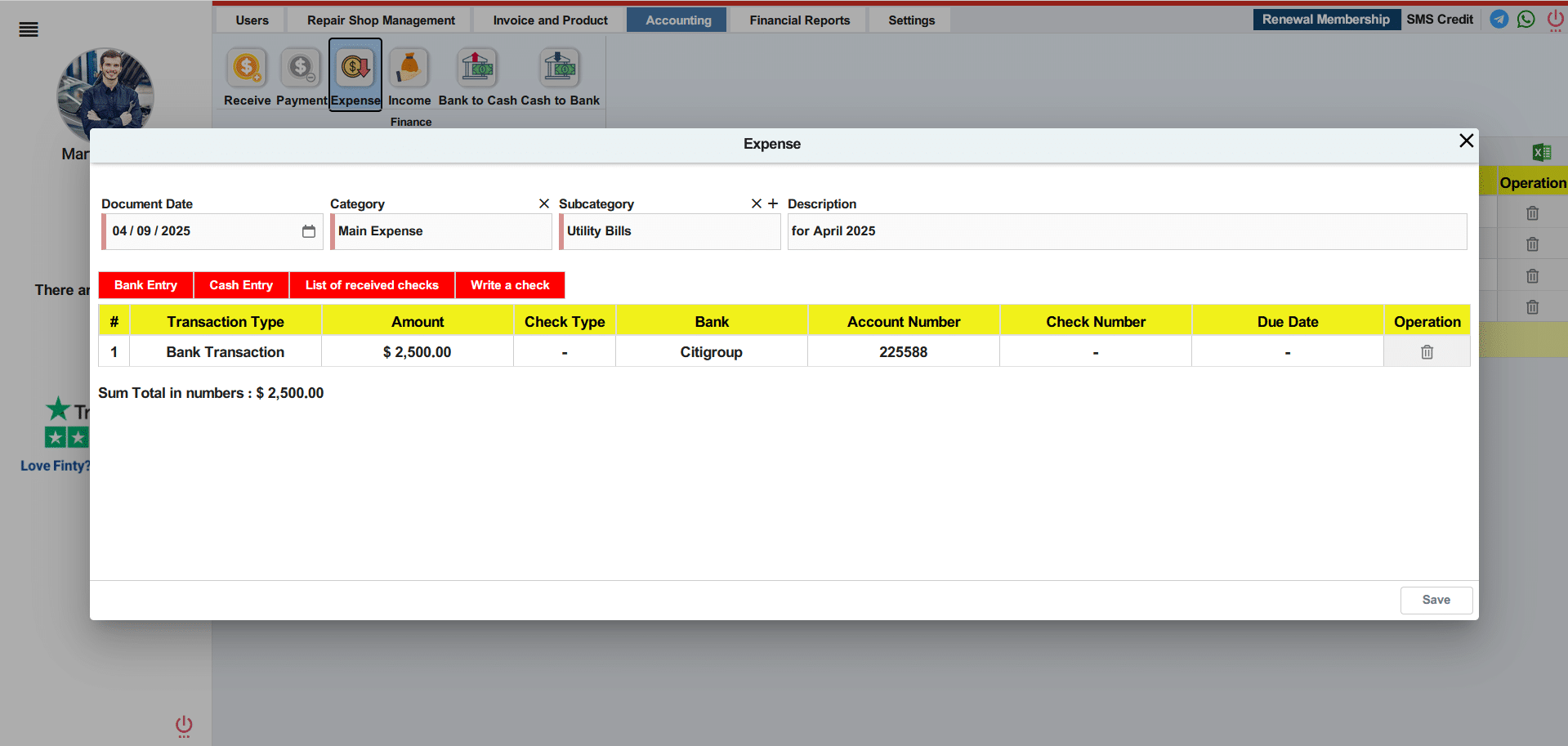Click the top-right power logout icon
The image size is (1568, 746).
click(x=1556, y=20)
